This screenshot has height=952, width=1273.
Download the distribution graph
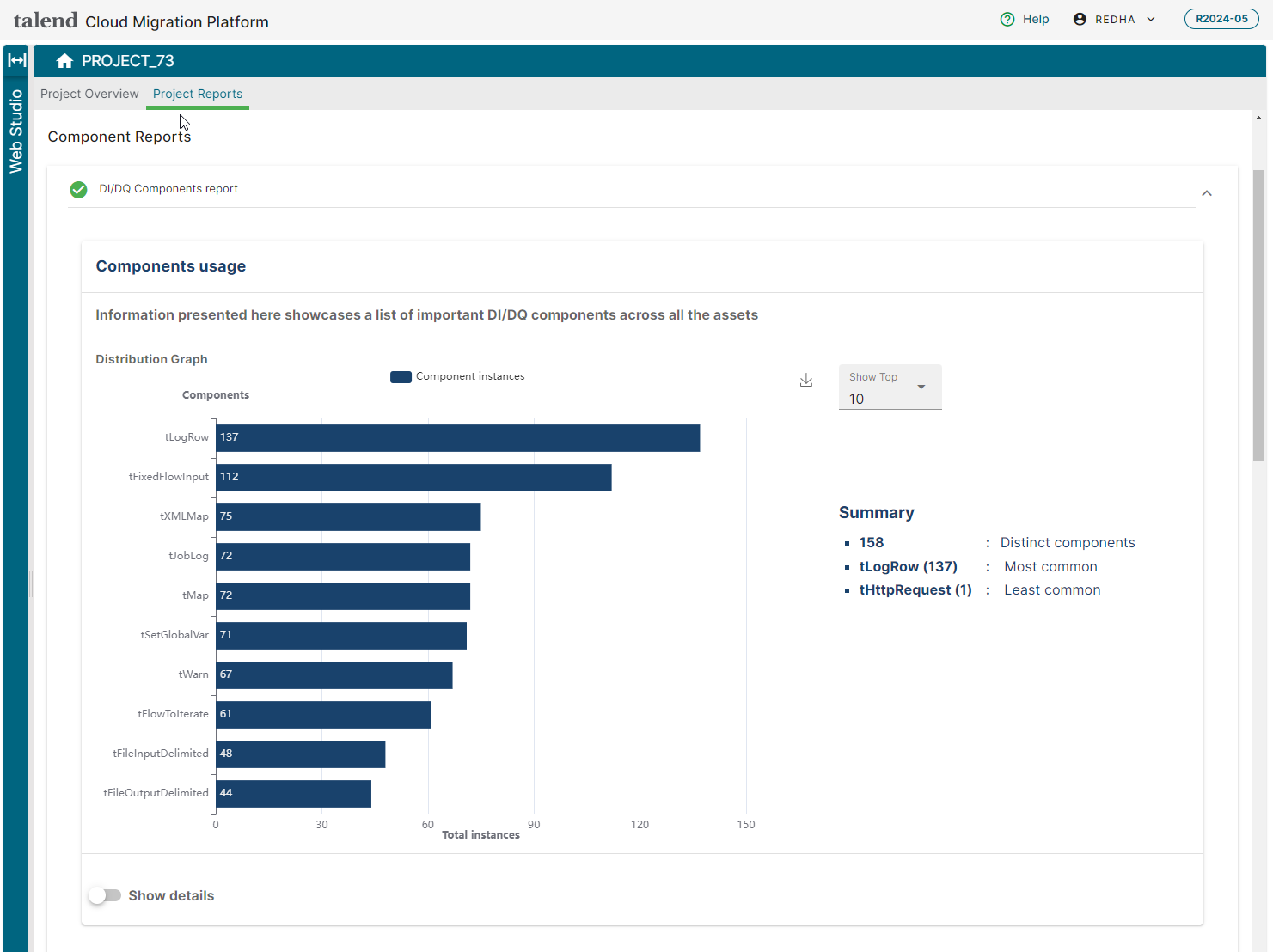806,381
